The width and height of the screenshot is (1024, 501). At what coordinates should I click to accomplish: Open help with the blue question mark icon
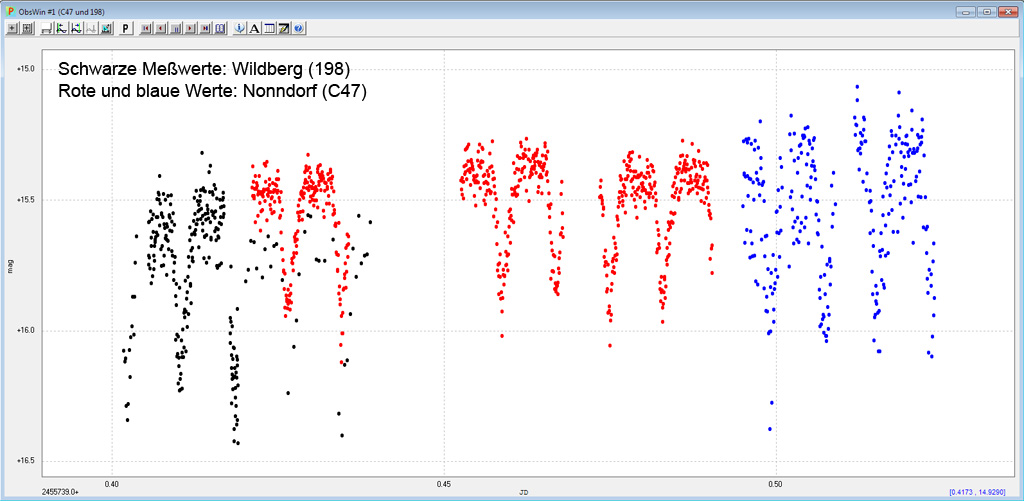click(x=298, y=28)
